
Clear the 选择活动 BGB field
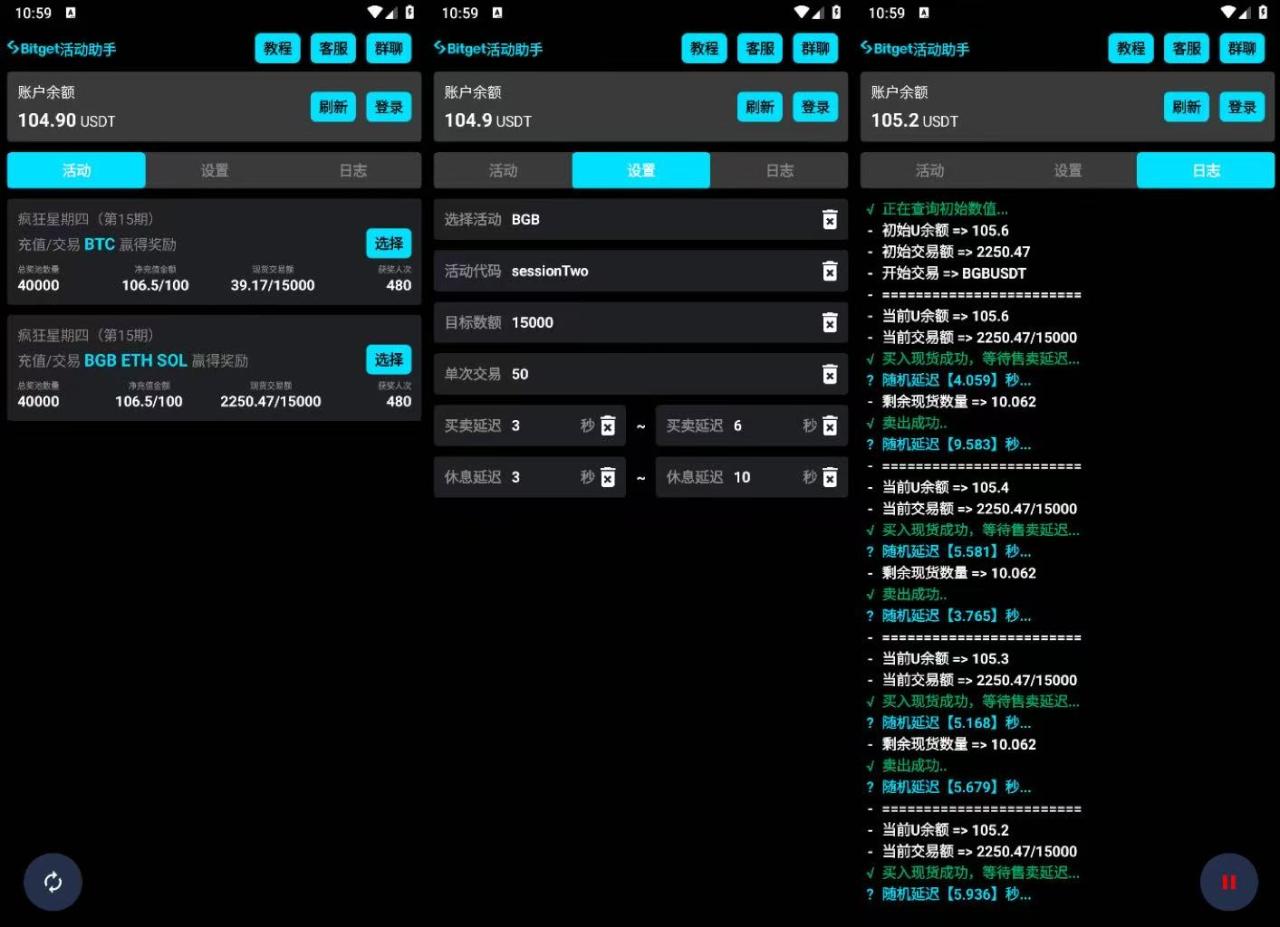pos(829,220)
